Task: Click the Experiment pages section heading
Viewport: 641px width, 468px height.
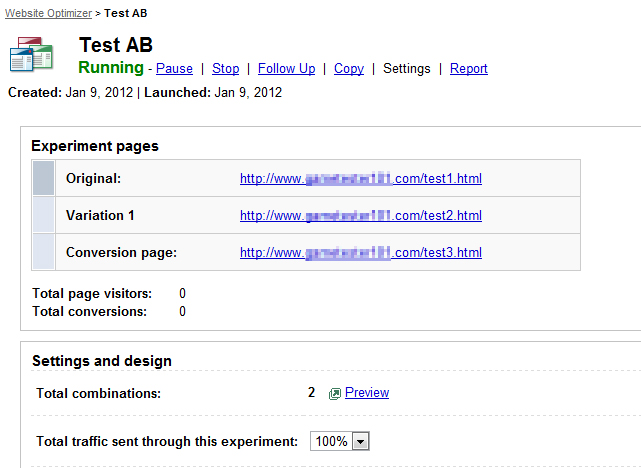Action: (95, 146)
